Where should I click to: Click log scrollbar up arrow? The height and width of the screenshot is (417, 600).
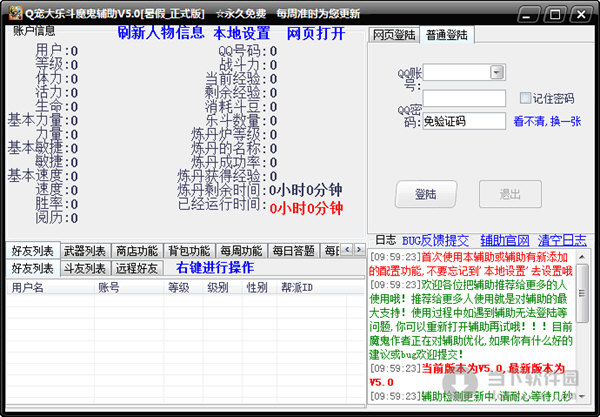(x=582, y=256)
